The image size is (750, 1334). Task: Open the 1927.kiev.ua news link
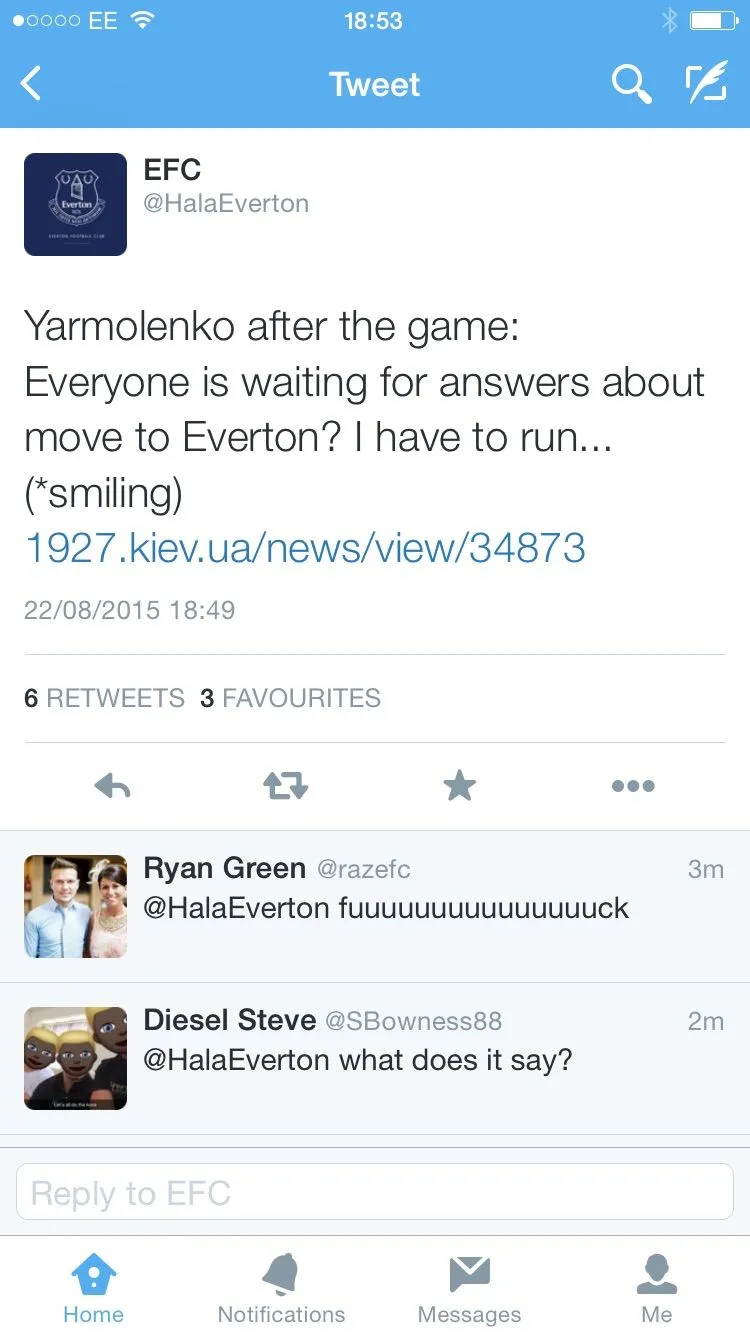(305, 547)
